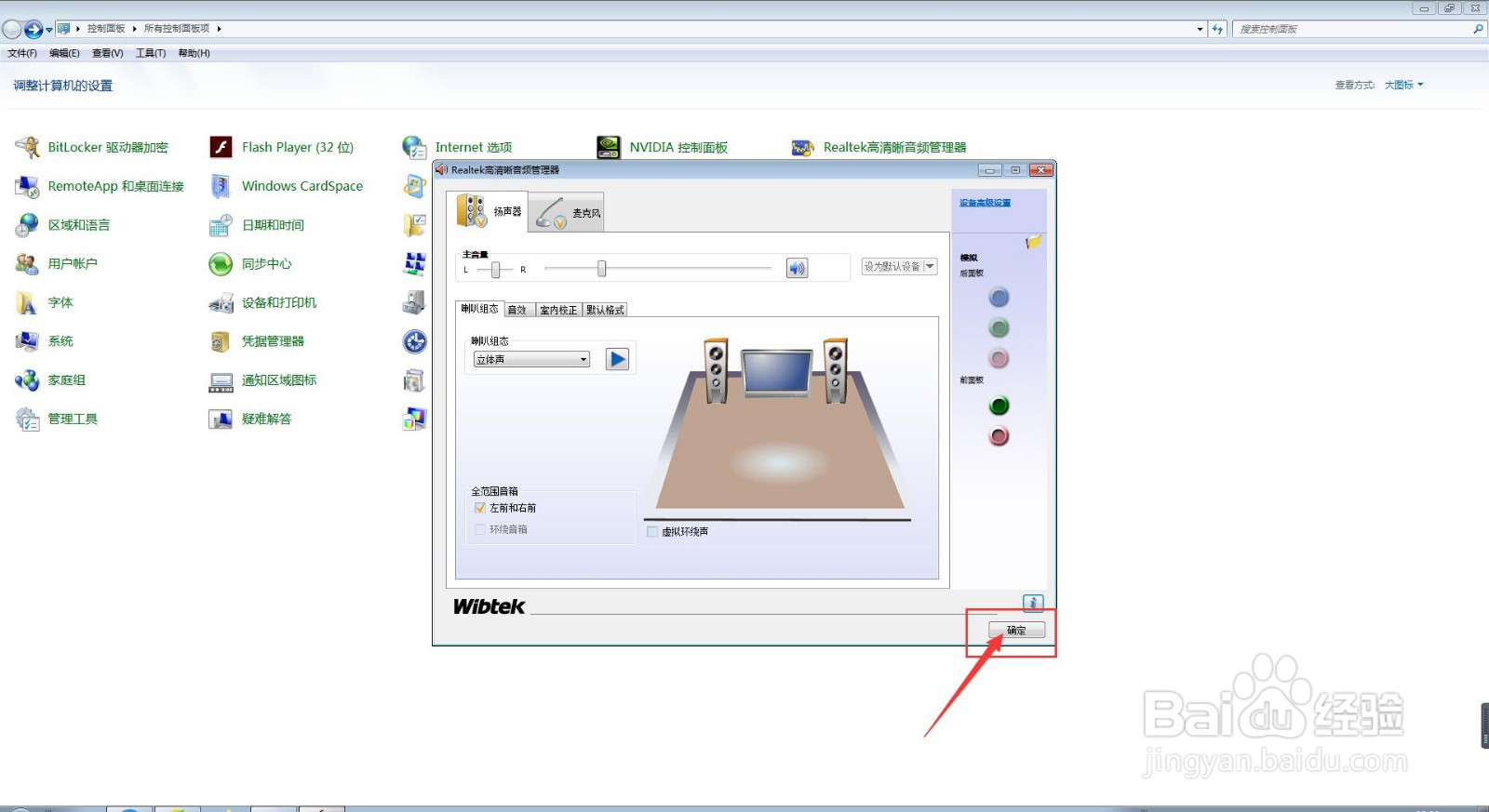Toggle 左前和右前 full-range checkbox

tap(480, 508)
